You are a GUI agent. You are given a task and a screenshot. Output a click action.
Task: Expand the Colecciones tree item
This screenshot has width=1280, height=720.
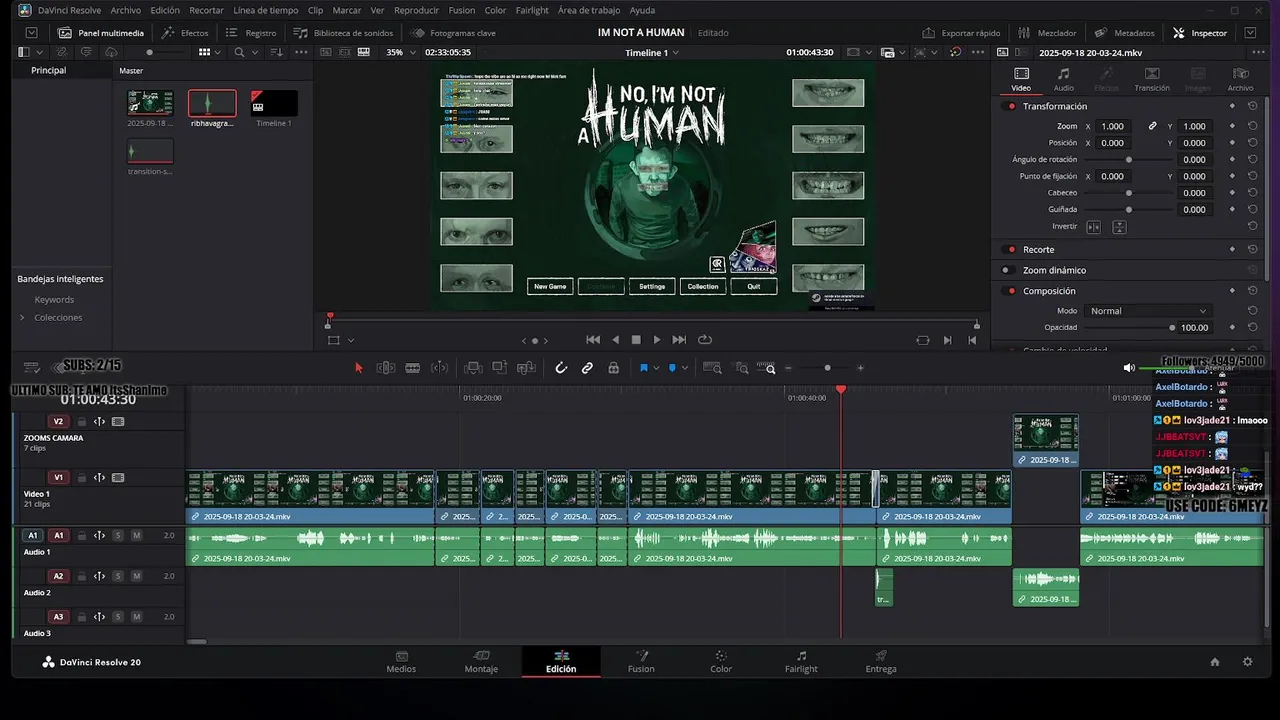[22, 317]
